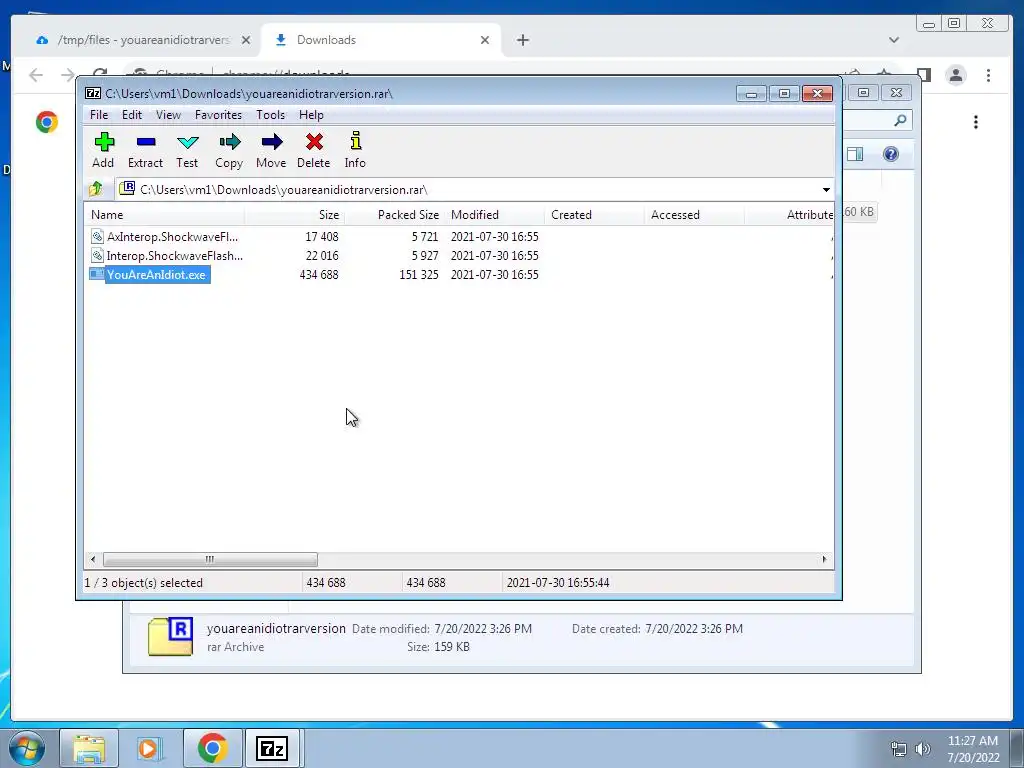Click the Interop.ShockwaveFlash file icon

click(97, 255)
